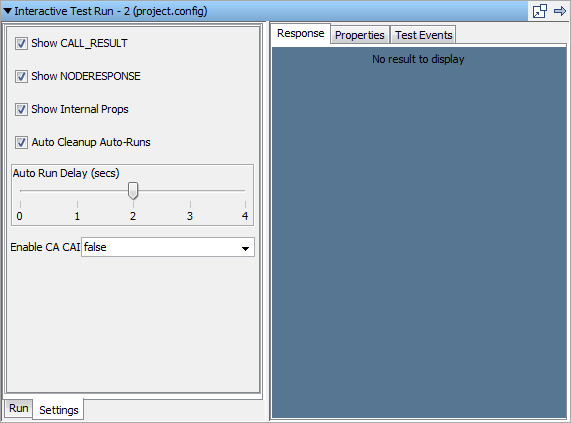Select the Settings tab
Viewport: 571px width, 423px height.
[x=59, y=410]
